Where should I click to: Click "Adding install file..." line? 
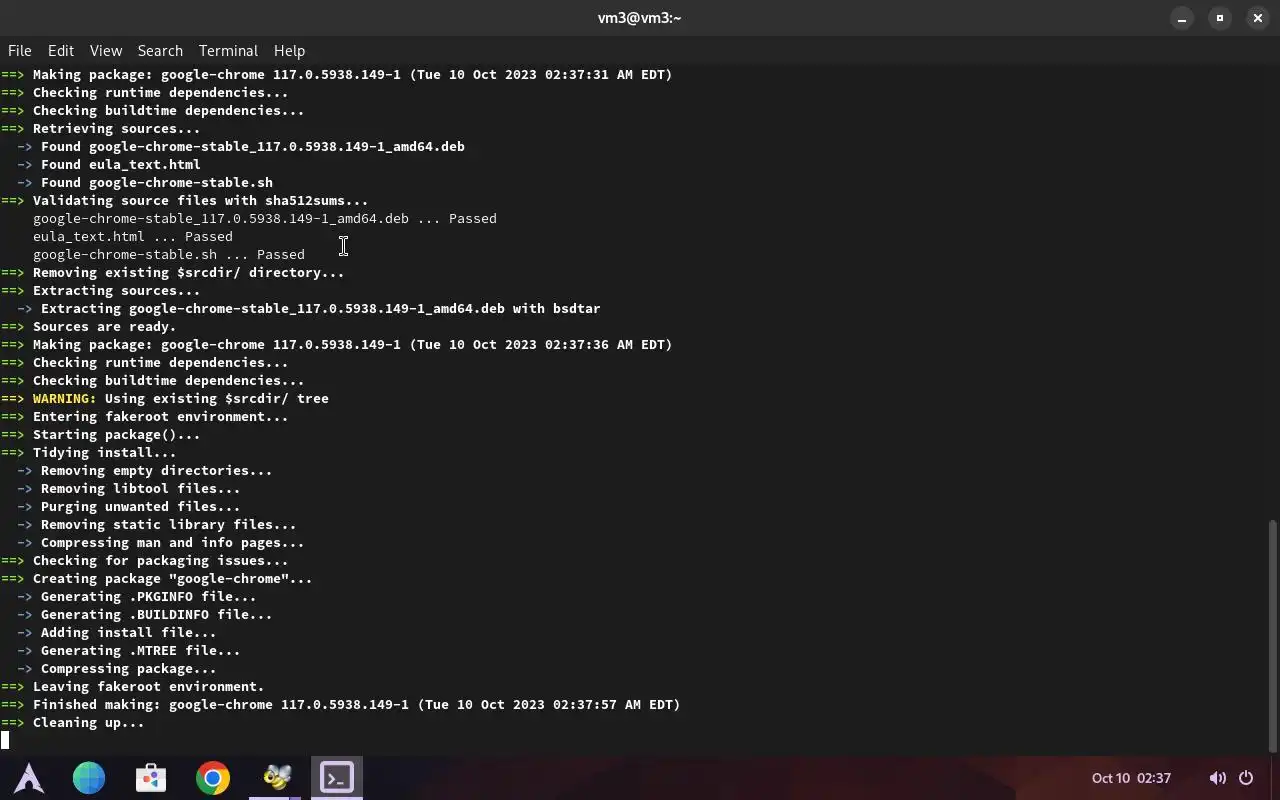coord(128,632)
